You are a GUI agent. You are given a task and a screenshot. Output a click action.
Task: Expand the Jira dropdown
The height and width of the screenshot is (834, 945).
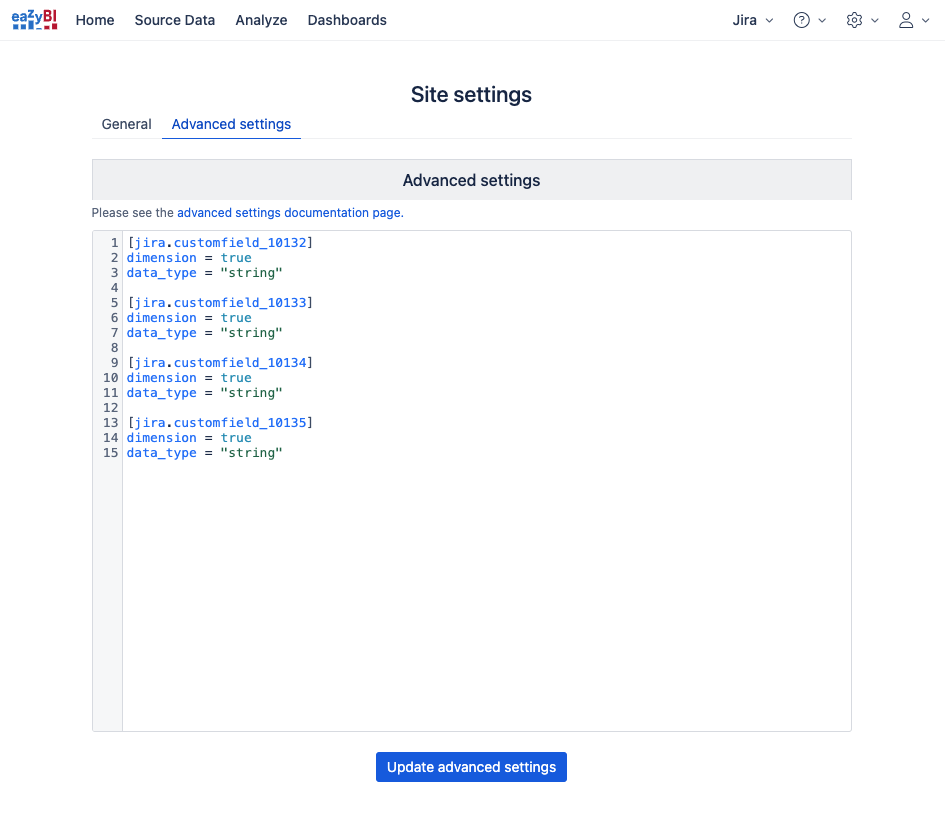[x=753, y=20]
